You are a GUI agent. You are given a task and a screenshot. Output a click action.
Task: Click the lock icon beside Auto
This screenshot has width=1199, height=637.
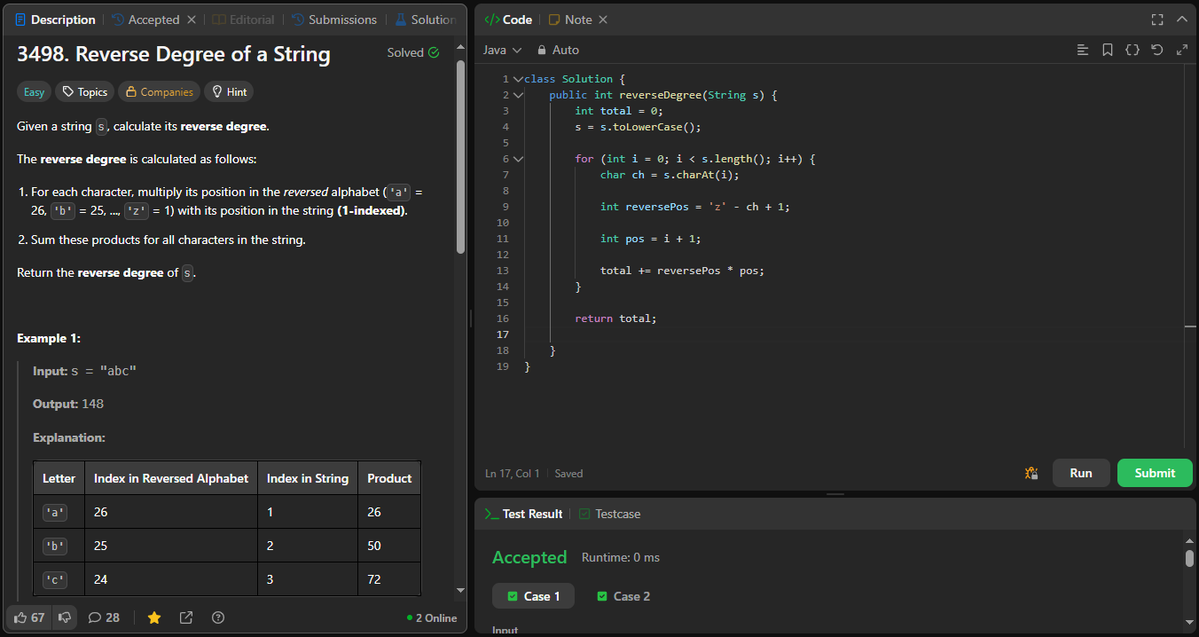541,50
